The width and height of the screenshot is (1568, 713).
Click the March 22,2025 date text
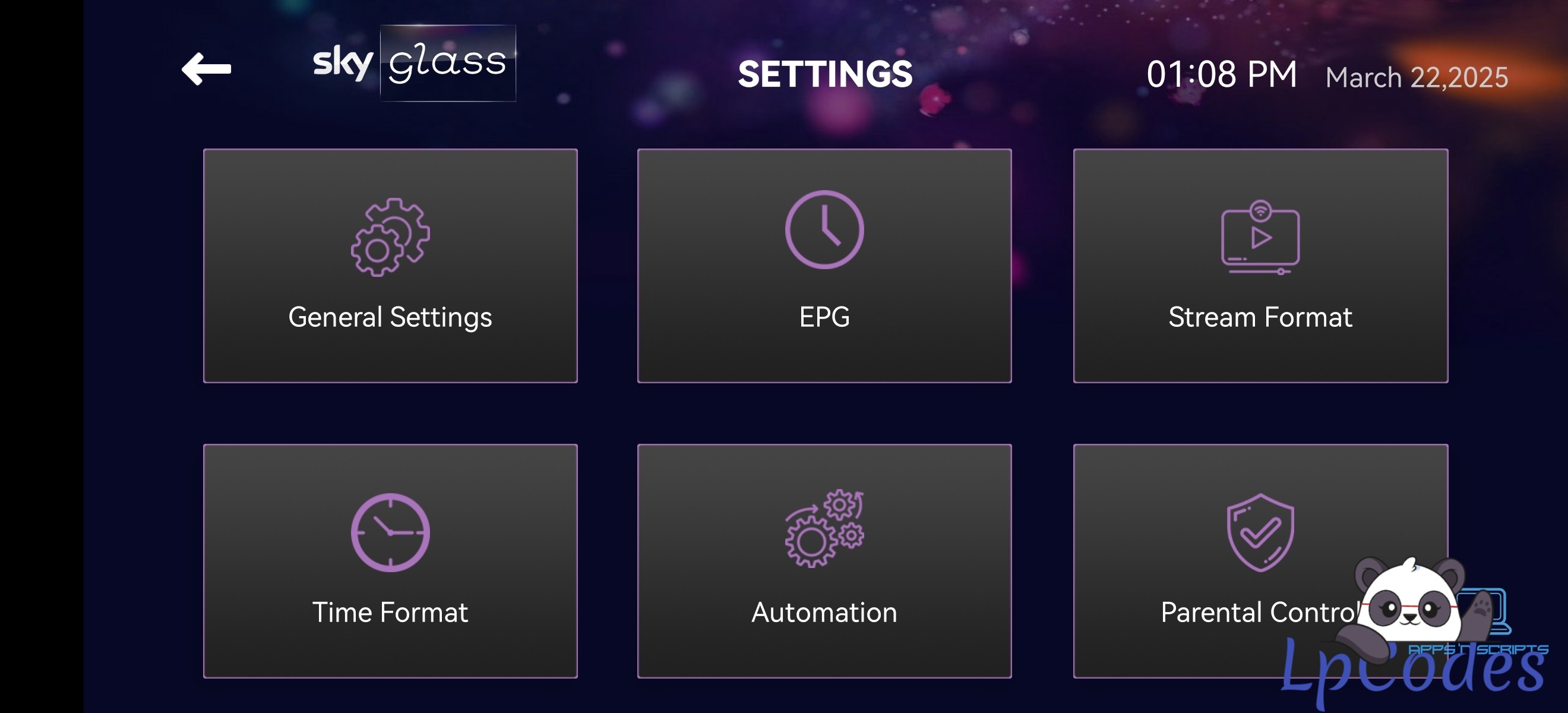(x=1417, y=78)
